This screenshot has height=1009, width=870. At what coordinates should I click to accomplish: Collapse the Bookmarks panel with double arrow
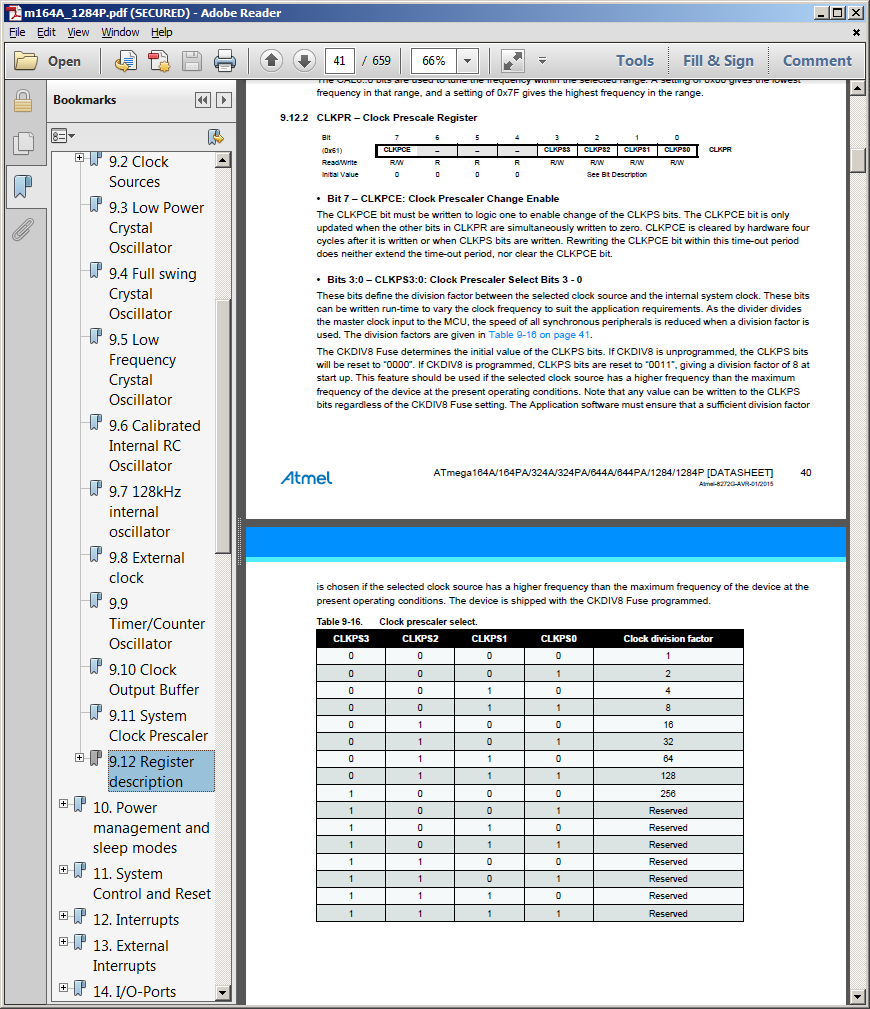(x=203, y=100)
